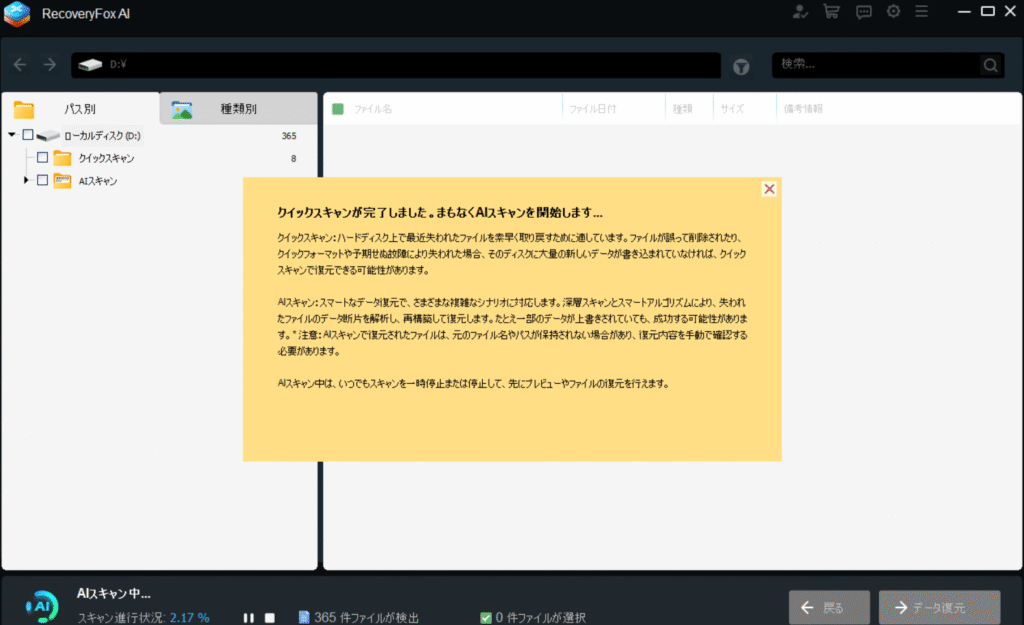This screenshot has width=1024, height=625.
Task: Check the ローカルディスク (D:) checkbox
Action: (28, 135)
